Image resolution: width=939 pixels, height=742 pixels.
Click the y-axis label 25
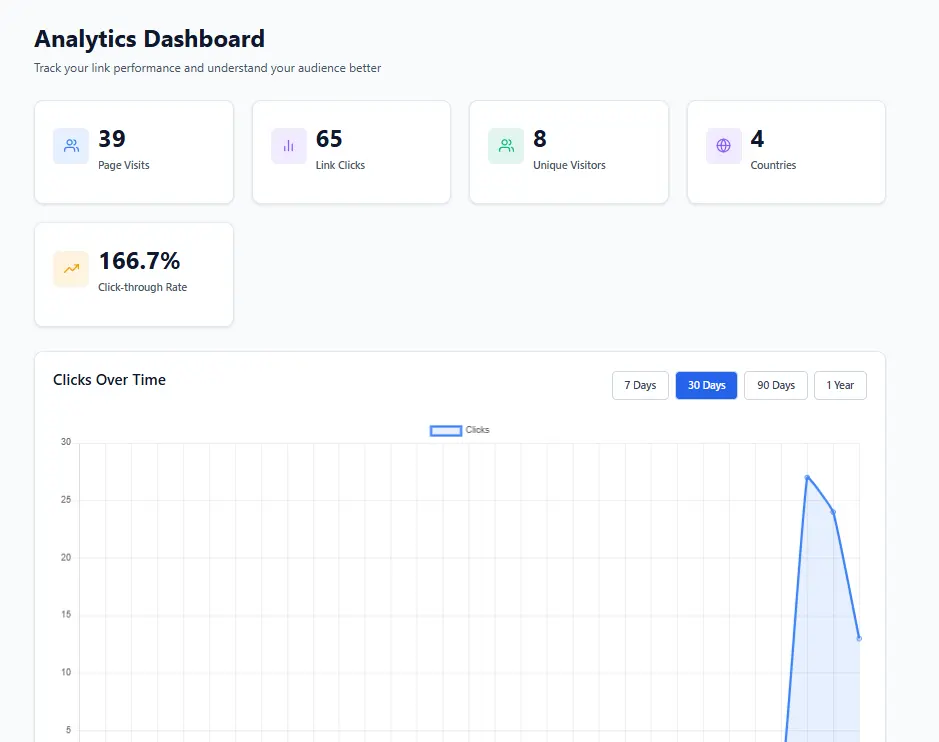pos(66,499)
